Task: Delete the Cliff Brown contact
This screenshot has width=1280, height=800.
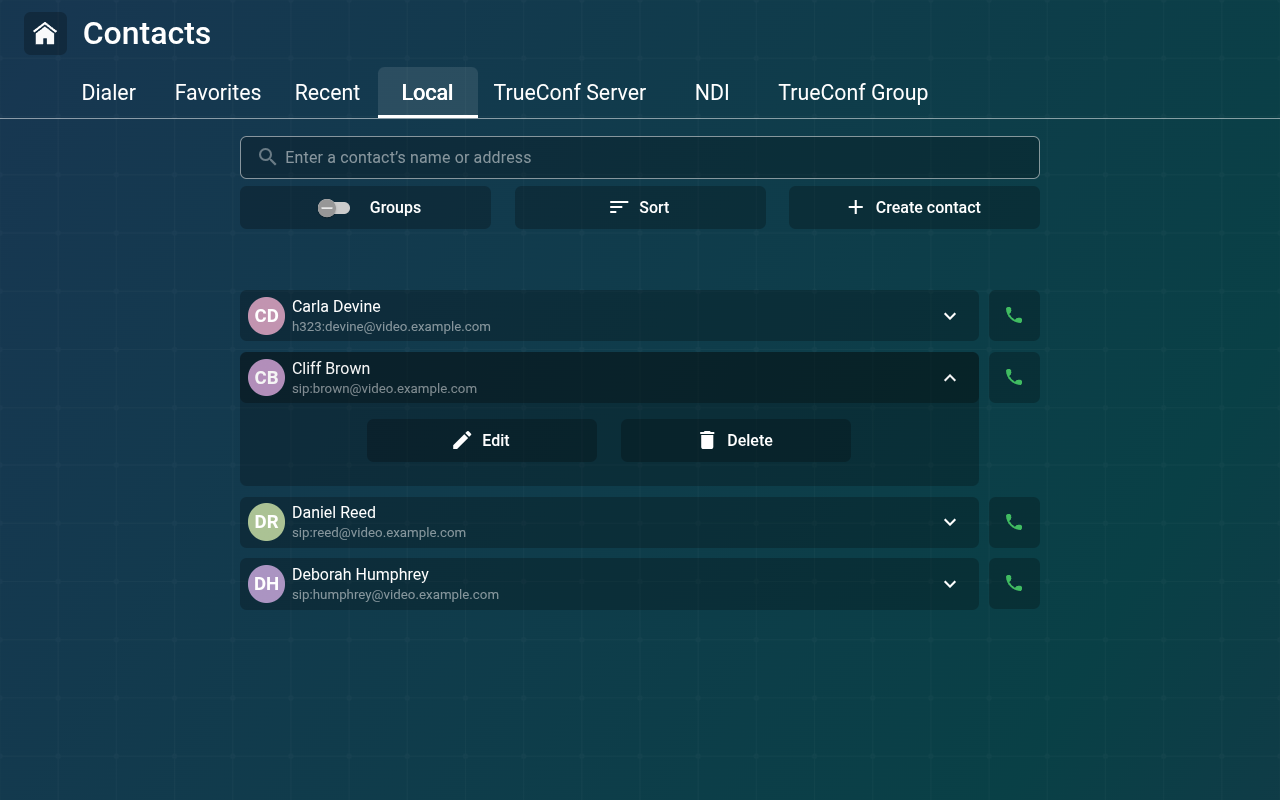Action: (x=736, y=440)
